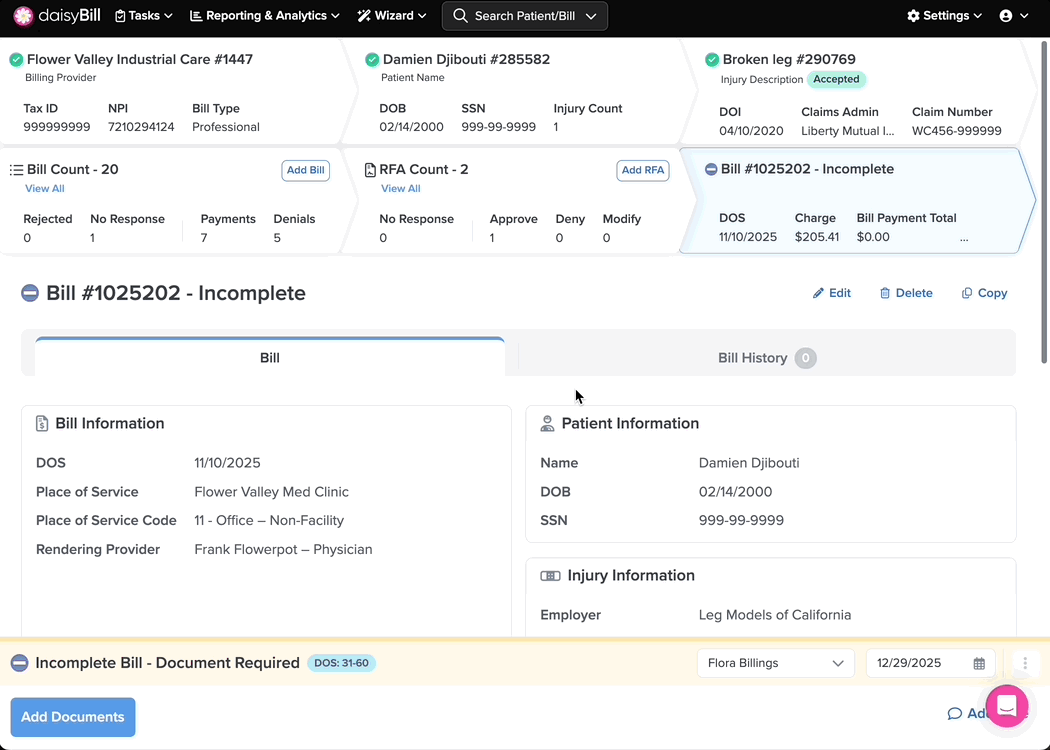Screen dimensions: 1050x750
Task: Click View All under Bill Count
Action: click(45, 189)
